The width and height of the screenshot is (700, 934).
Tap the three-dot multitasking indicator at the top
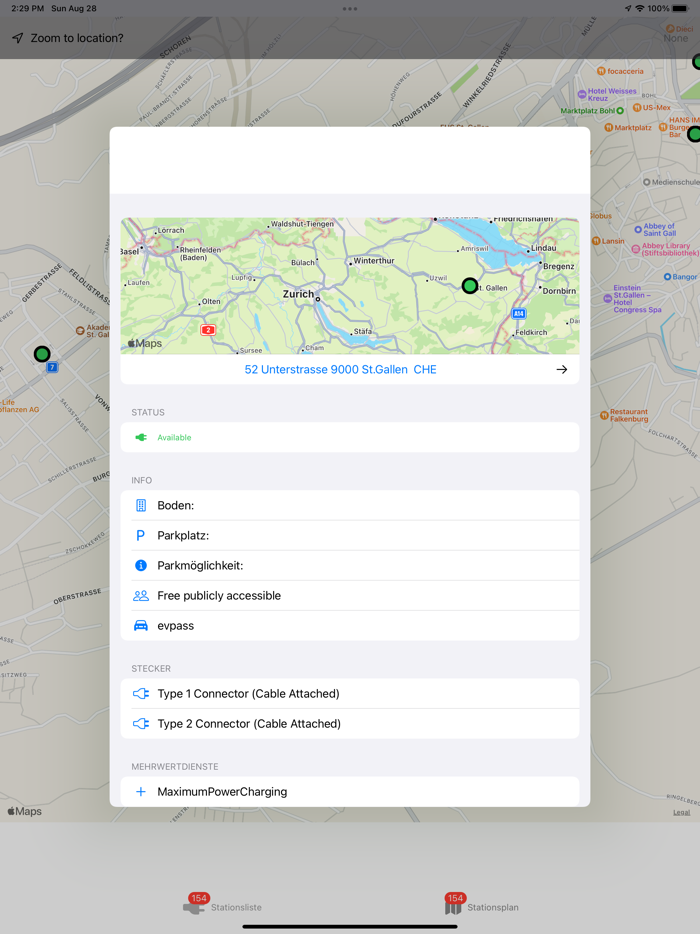pyautogui.click(x=350, y=9)
